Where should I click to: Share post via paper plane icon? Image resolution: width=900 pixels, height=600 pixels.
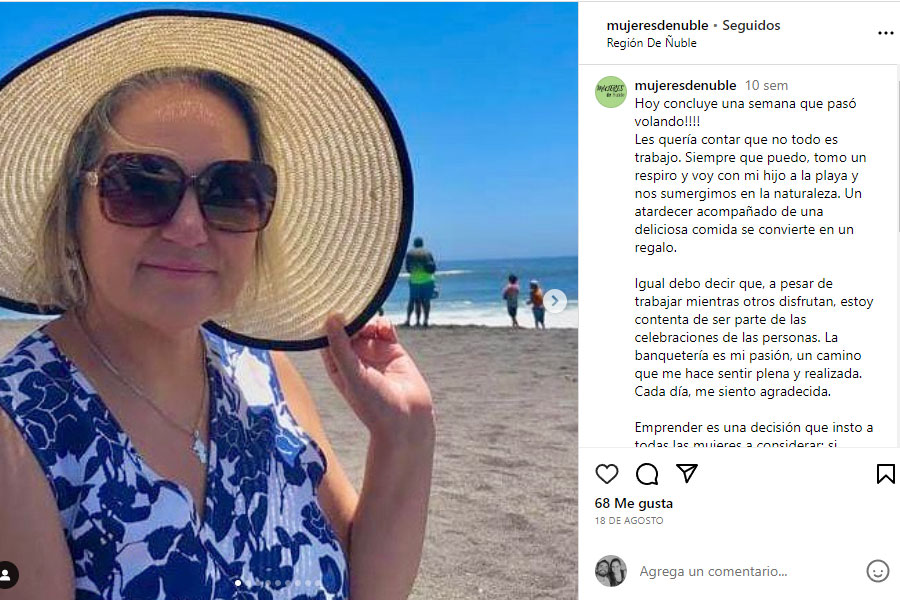point(686,473)
